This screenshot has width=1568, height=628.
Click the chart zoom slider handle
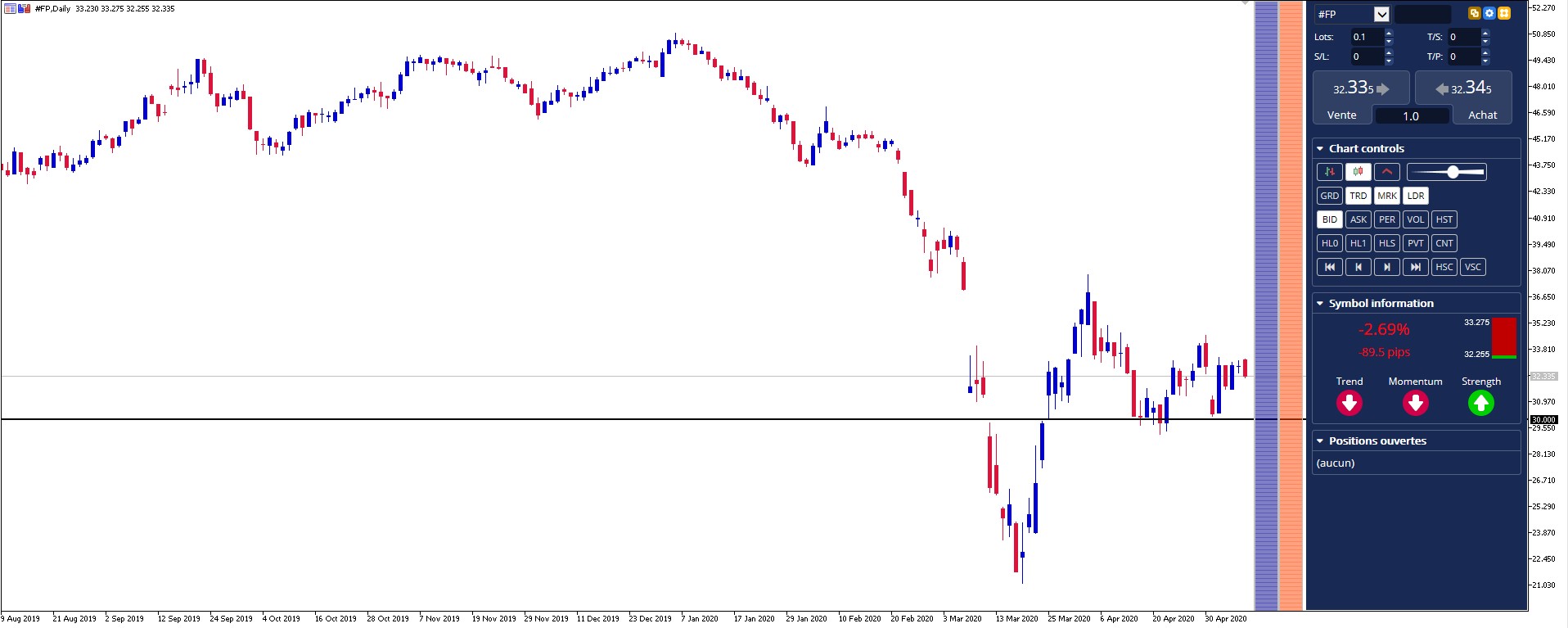coord(1453,172)
